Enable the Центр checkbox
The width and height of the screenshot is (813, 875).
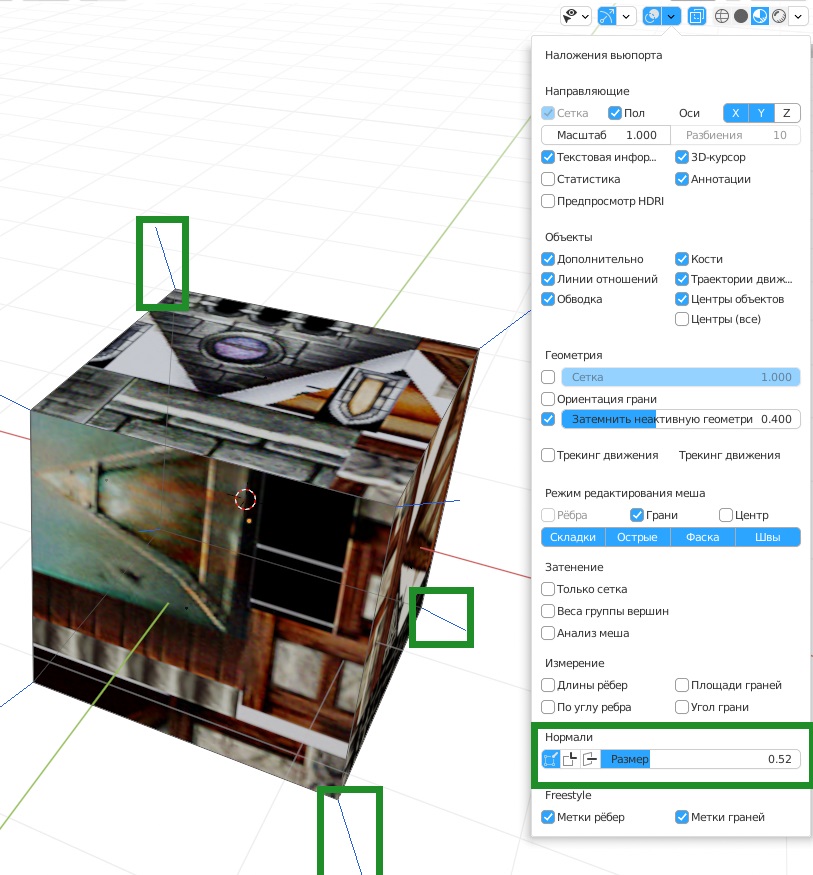pos(725,515)
